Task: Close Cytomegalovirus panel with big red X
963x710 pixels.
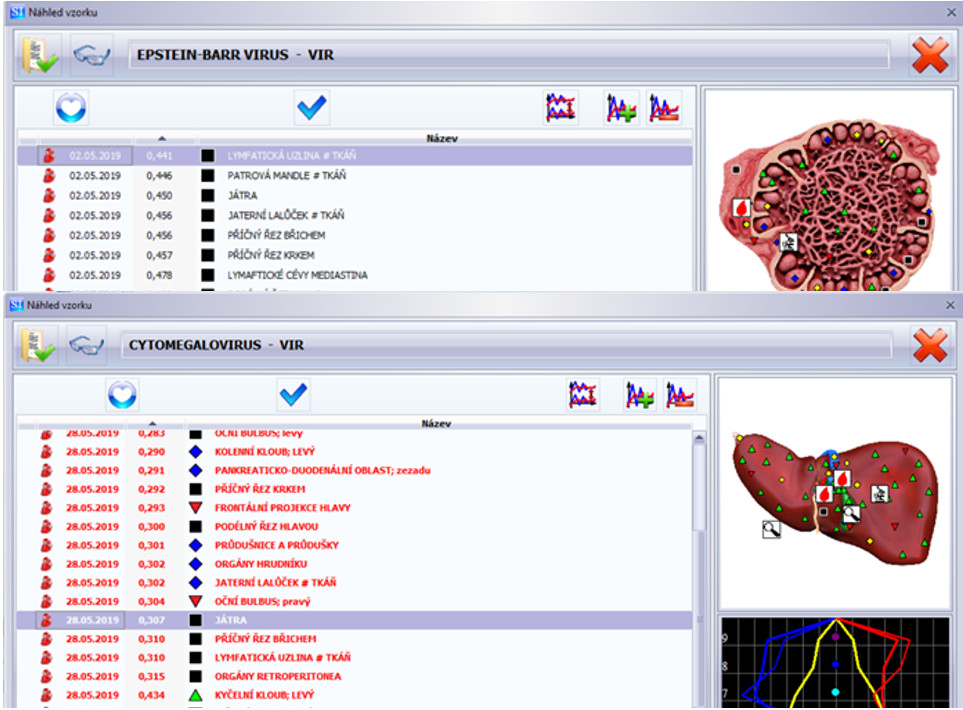Action: click(930, 345)
